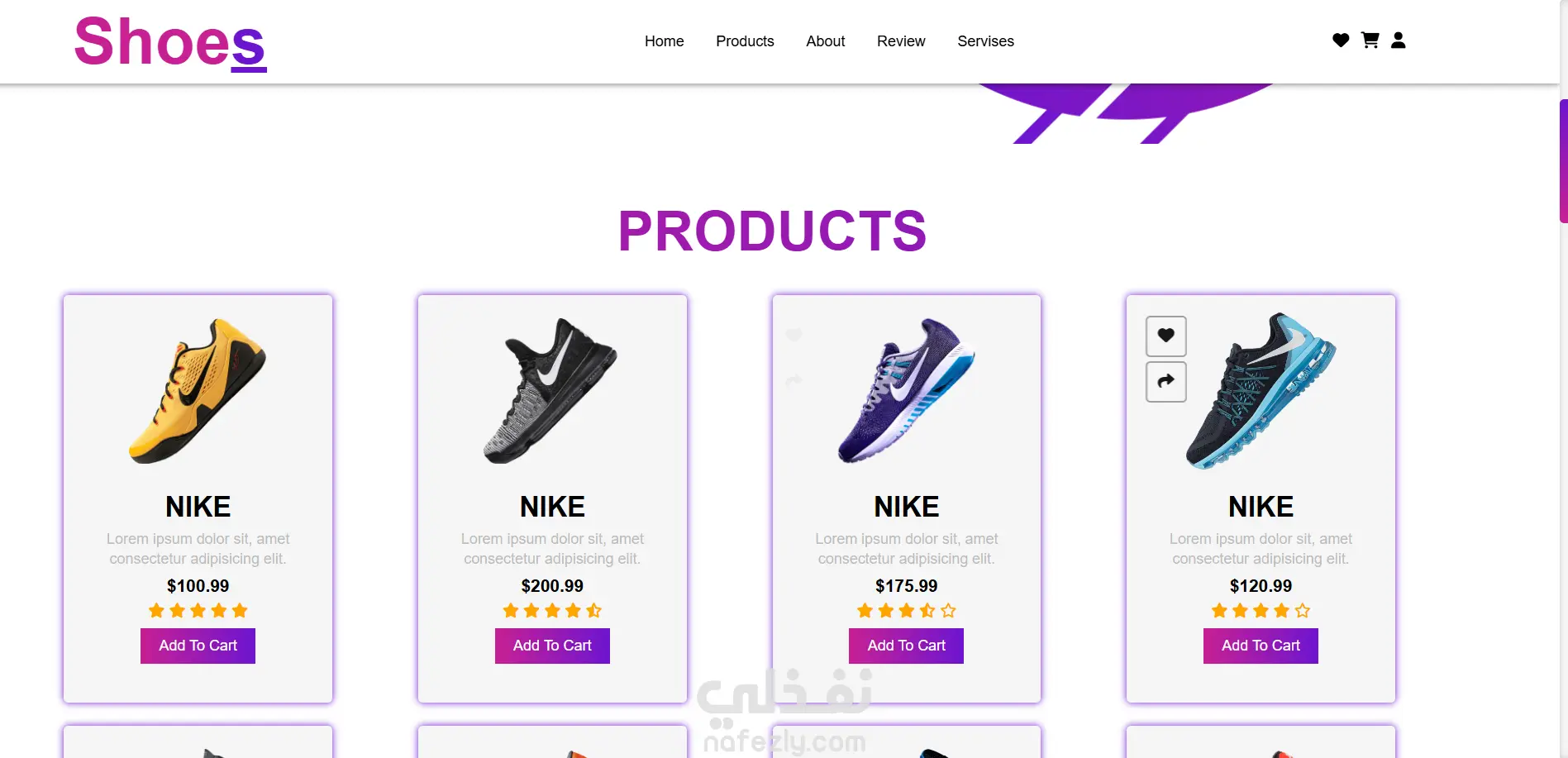This screenshot has height=758, width=1568.
Task: Open the Review nav link
Action: pyautogui.click(x=901, y=41)
